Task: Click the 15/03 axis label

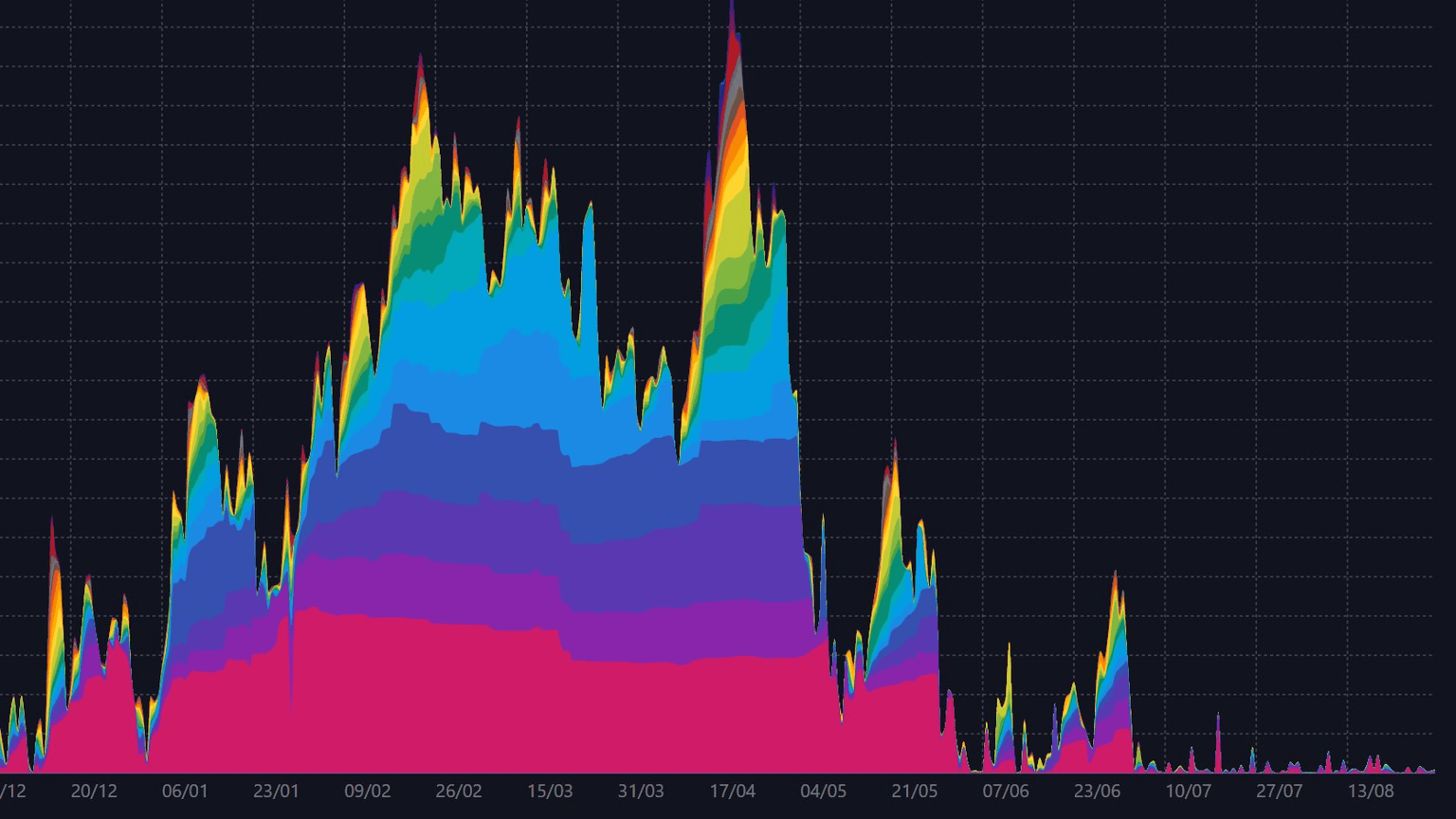Action: coord(550,788)
